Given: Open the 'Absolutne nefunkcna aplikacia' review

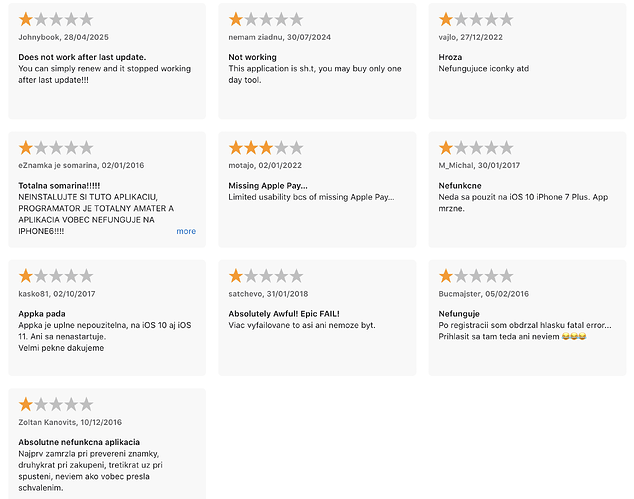Looking at the screenshot, I should [x=79, y=442].
